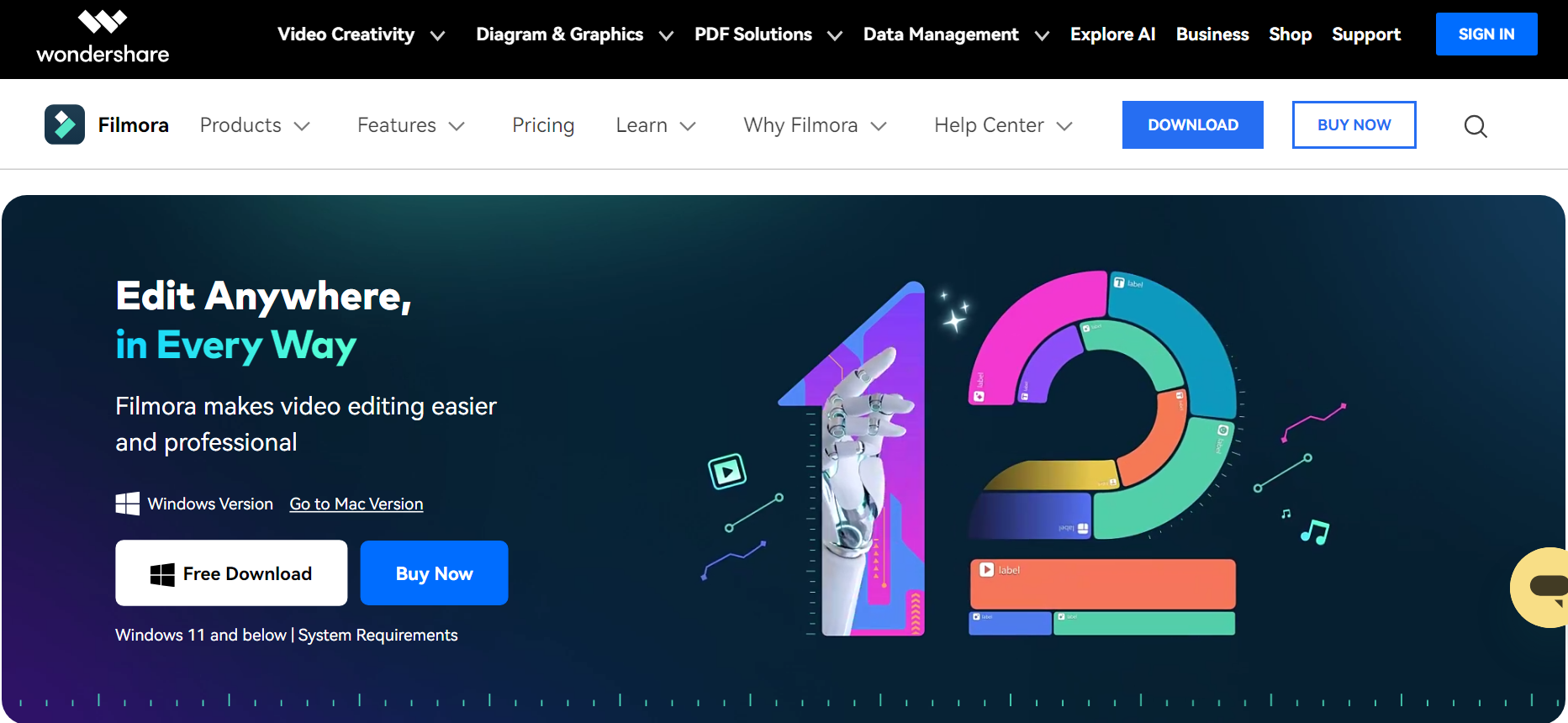This screenshot has height=723, width=1568.
Task: Open the Pricing page
Action: click(x=543, y=125)
